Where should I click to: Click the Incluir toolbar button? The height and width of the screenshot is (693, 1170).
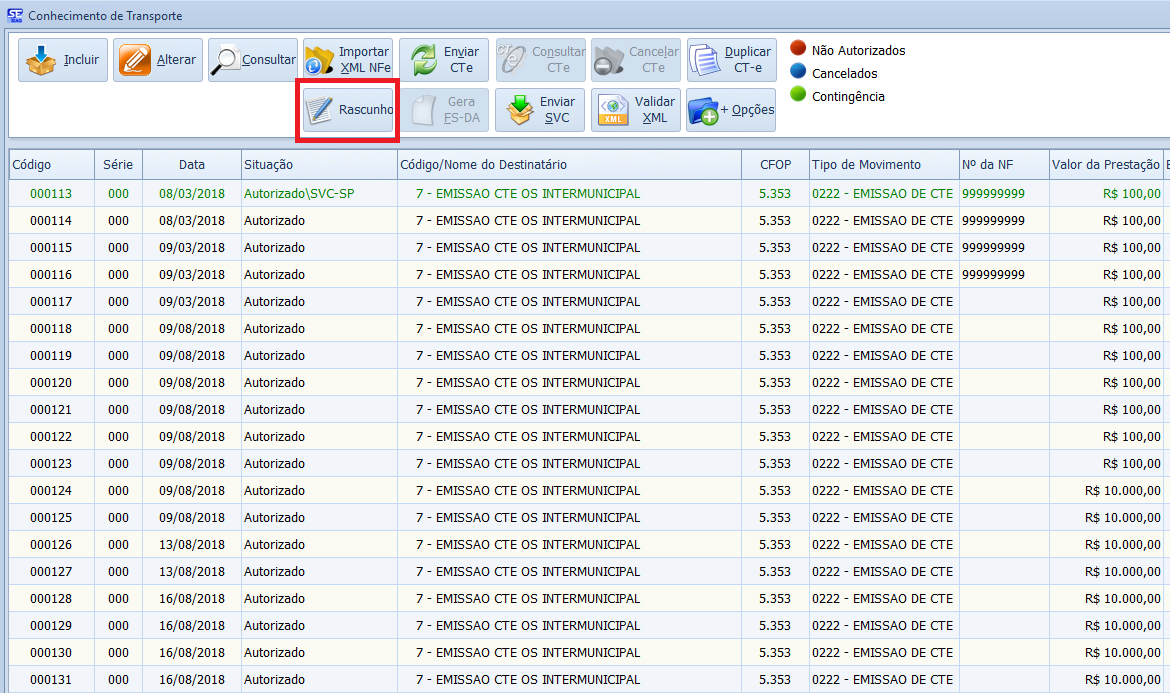coord(63,60)
